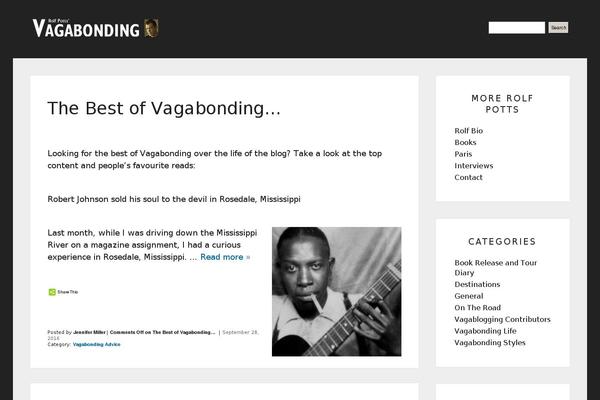Click the Read more link

pyautogui.click(x=225, y=257)
